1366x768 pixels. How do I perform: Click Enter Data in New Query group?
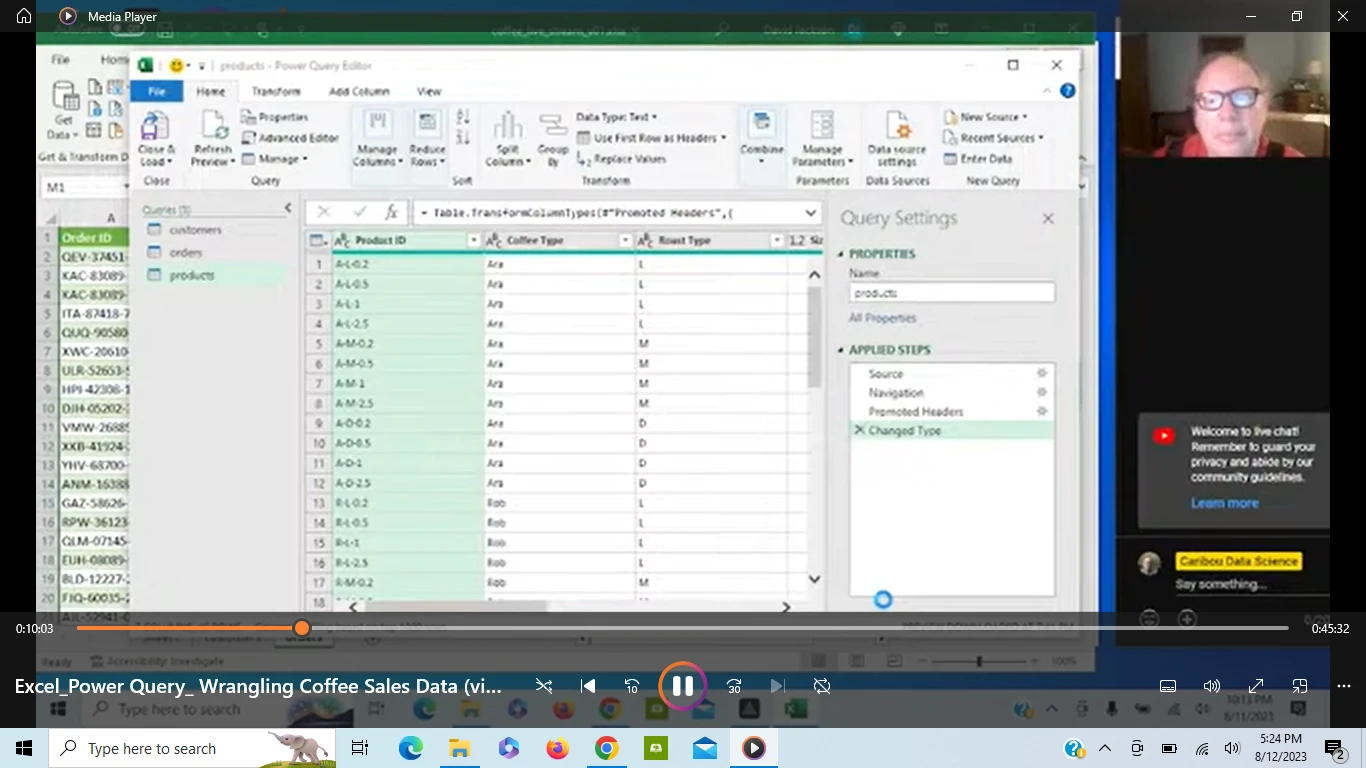978,159
